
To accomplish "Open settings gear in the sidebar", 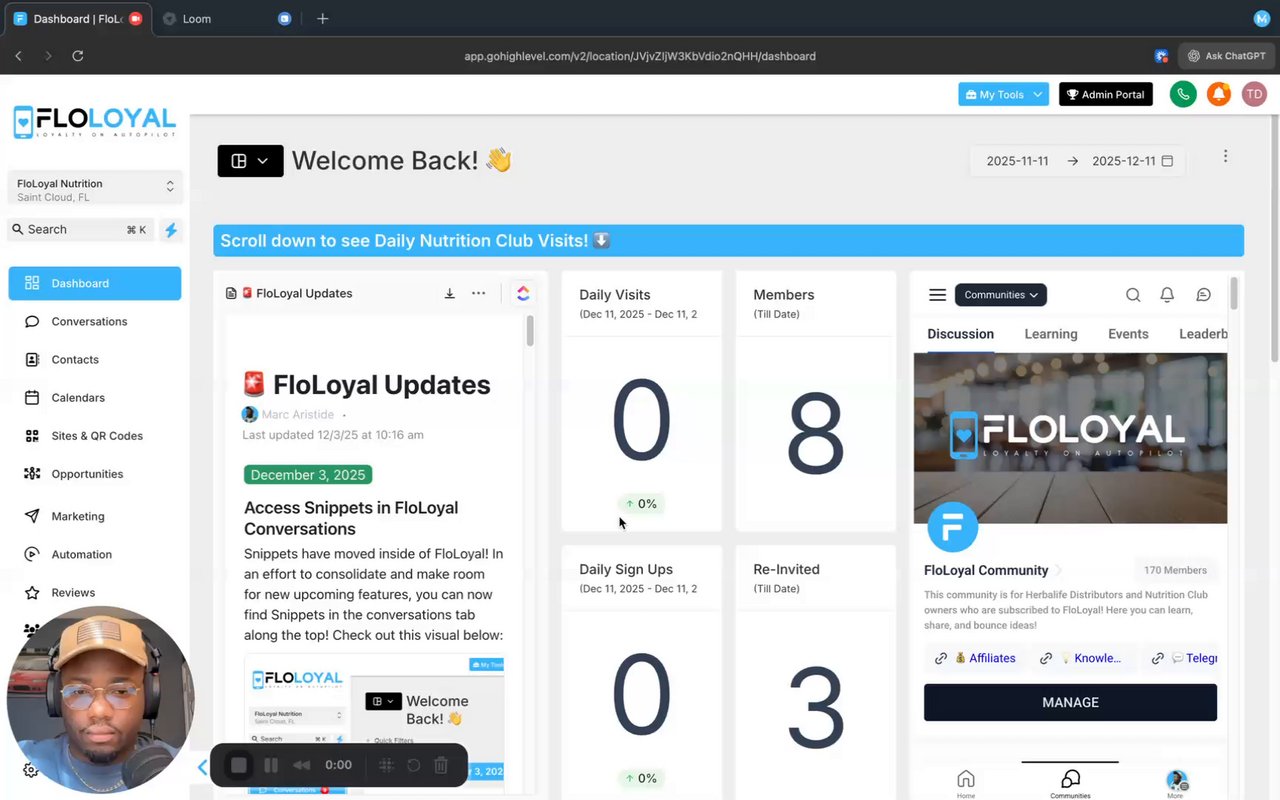I will tap(31, 770).
